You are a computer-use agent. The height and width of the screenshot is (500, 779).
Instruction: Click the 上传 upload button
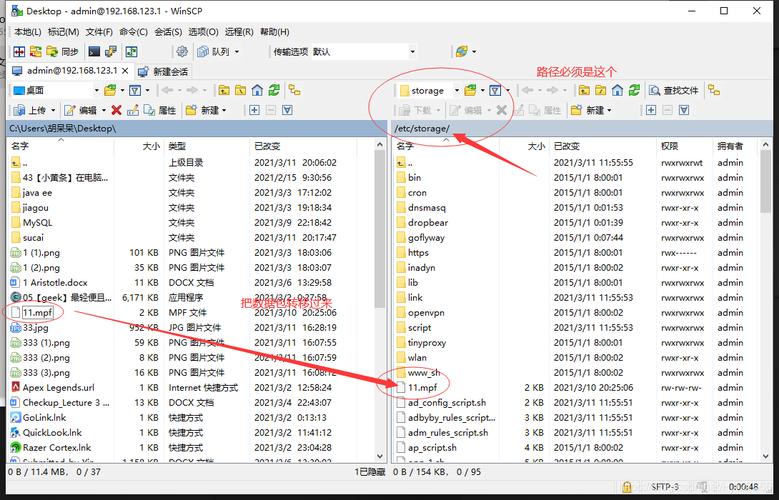pos(30,110)
